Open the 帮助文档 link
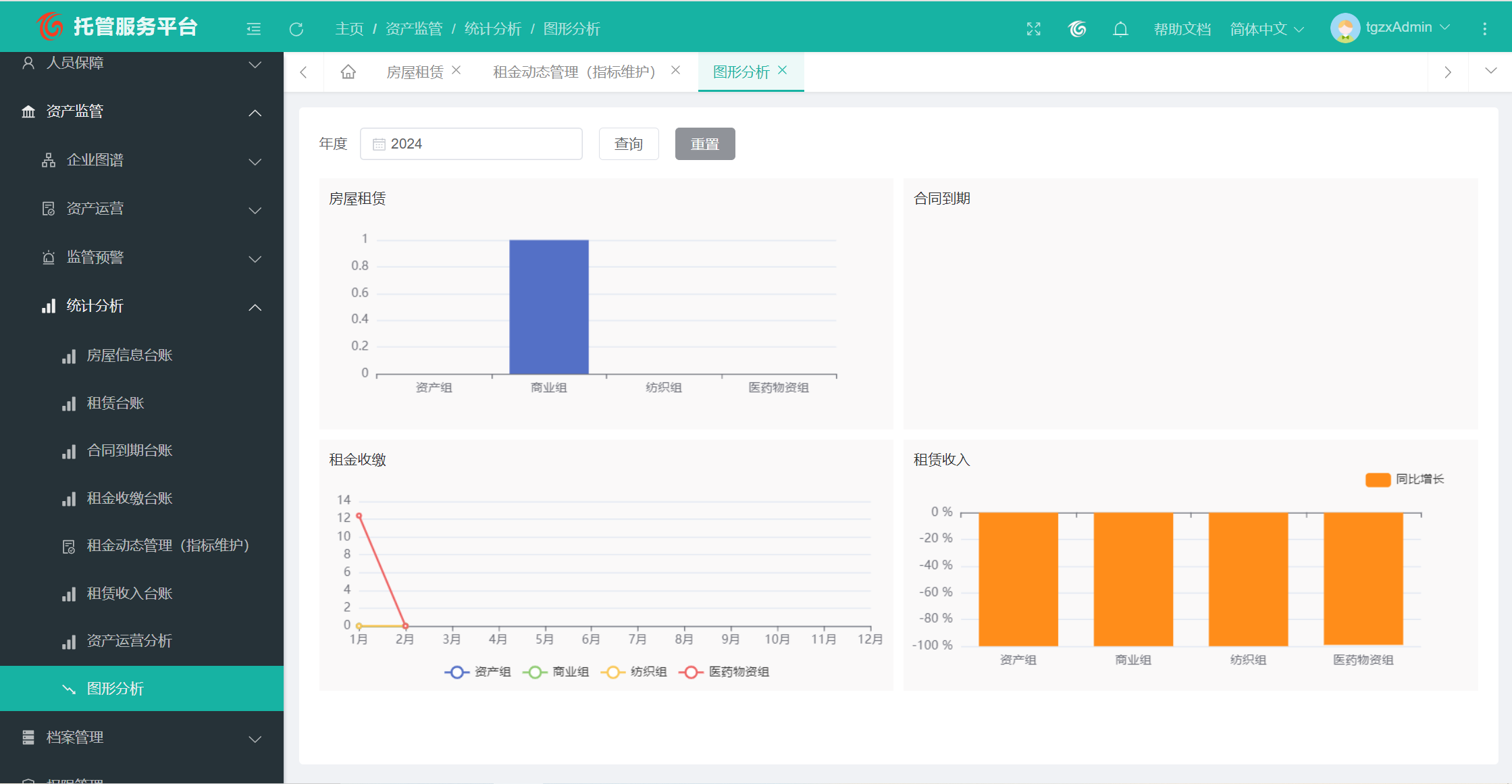This screenshot has width=1512, height=784. 1182,29
